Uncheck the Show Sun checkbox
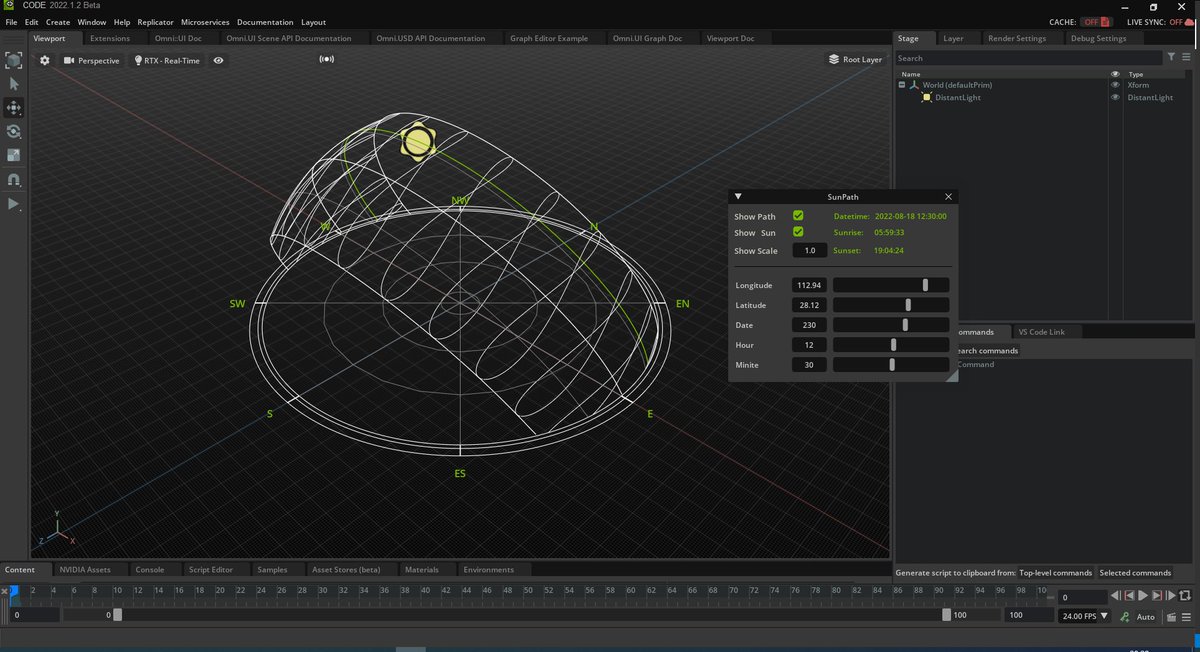1200x652 pixels. click(x=798, y=232)
